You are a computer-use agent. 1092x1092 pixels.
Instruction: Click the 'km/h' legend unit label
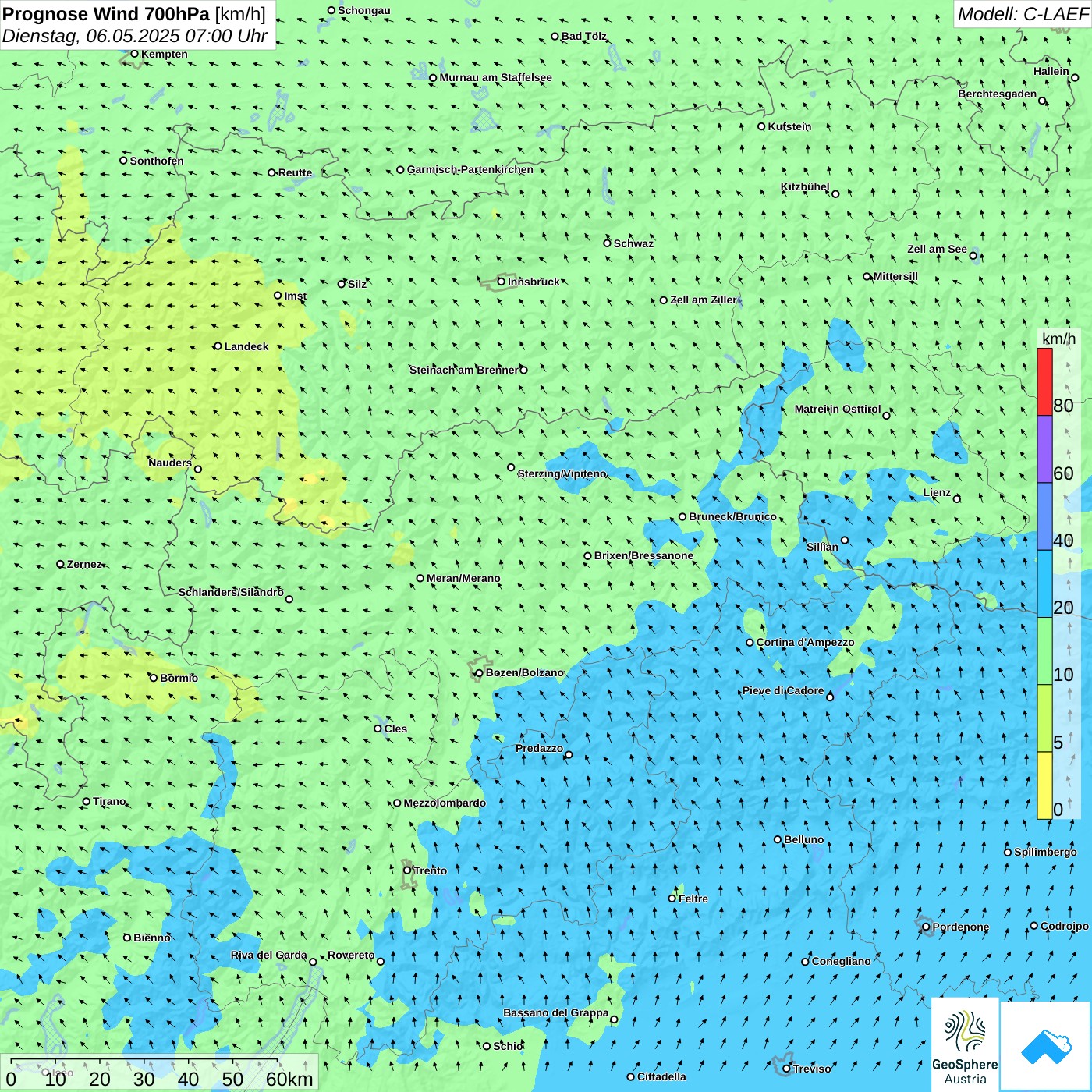1058,339
